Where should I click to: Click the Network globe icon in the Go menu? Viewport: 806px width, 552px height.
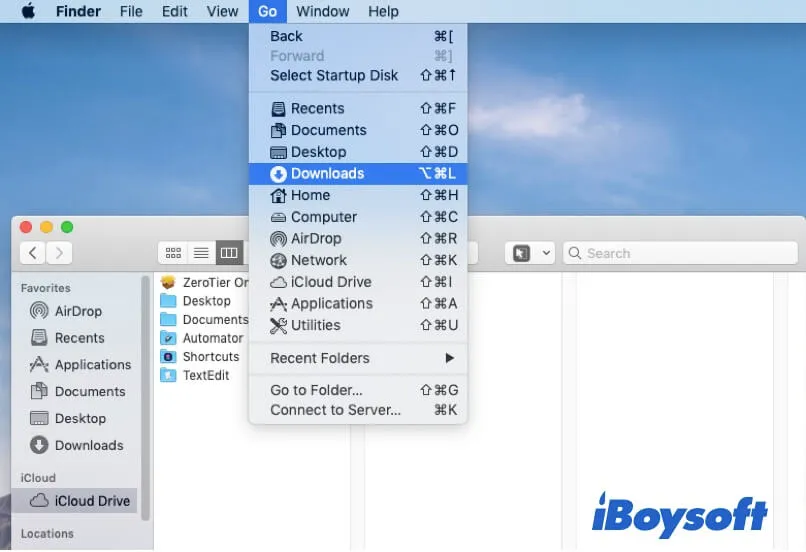pos(279,260)
